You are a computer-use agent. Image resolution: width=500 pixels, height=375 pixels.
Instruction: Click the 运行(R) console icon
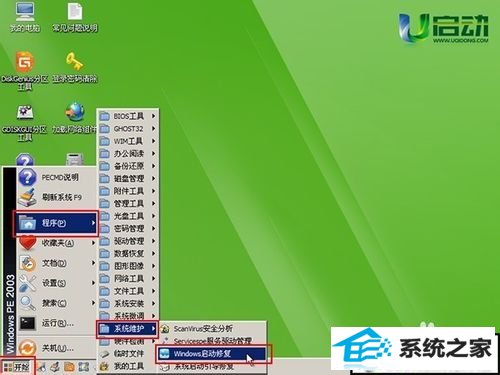pyautogui.click(x=27, y=323)
